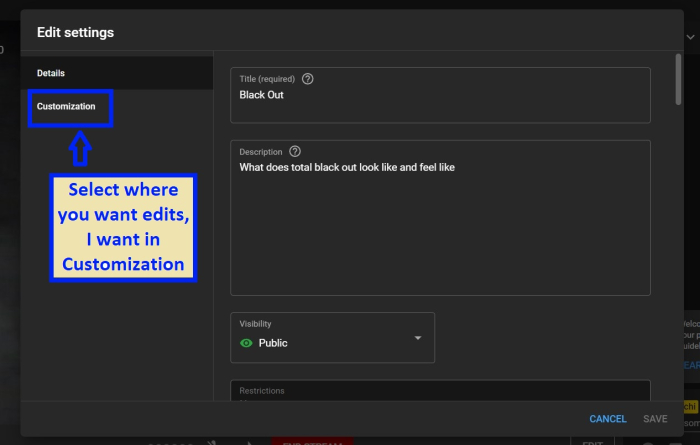Click into the Title field containing Black Out
Screen dimensions: 700x445
tap(440, 95)
